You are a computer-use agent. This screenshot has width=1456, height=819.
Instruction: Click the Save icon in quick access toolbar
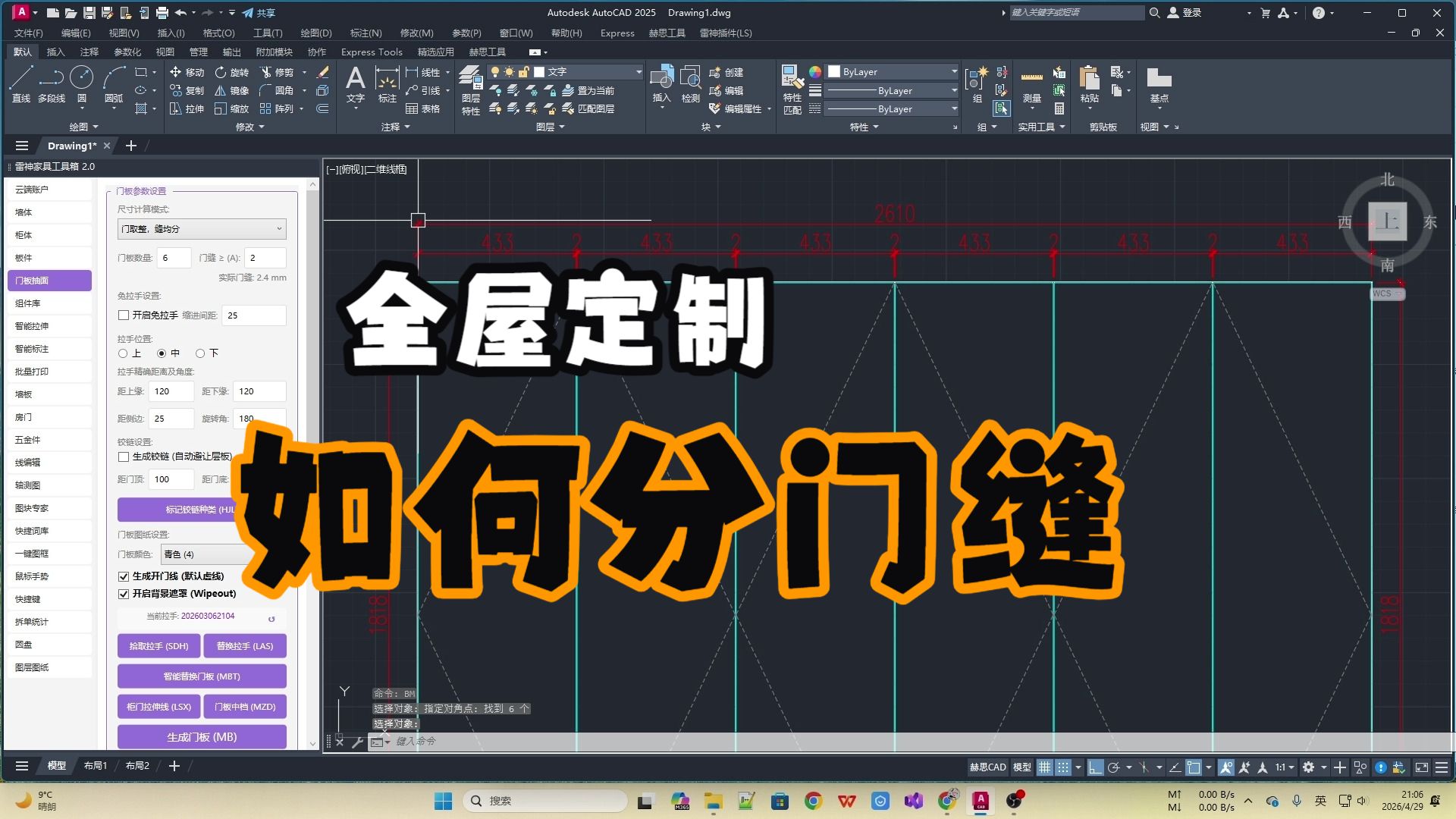click(89, 13)
